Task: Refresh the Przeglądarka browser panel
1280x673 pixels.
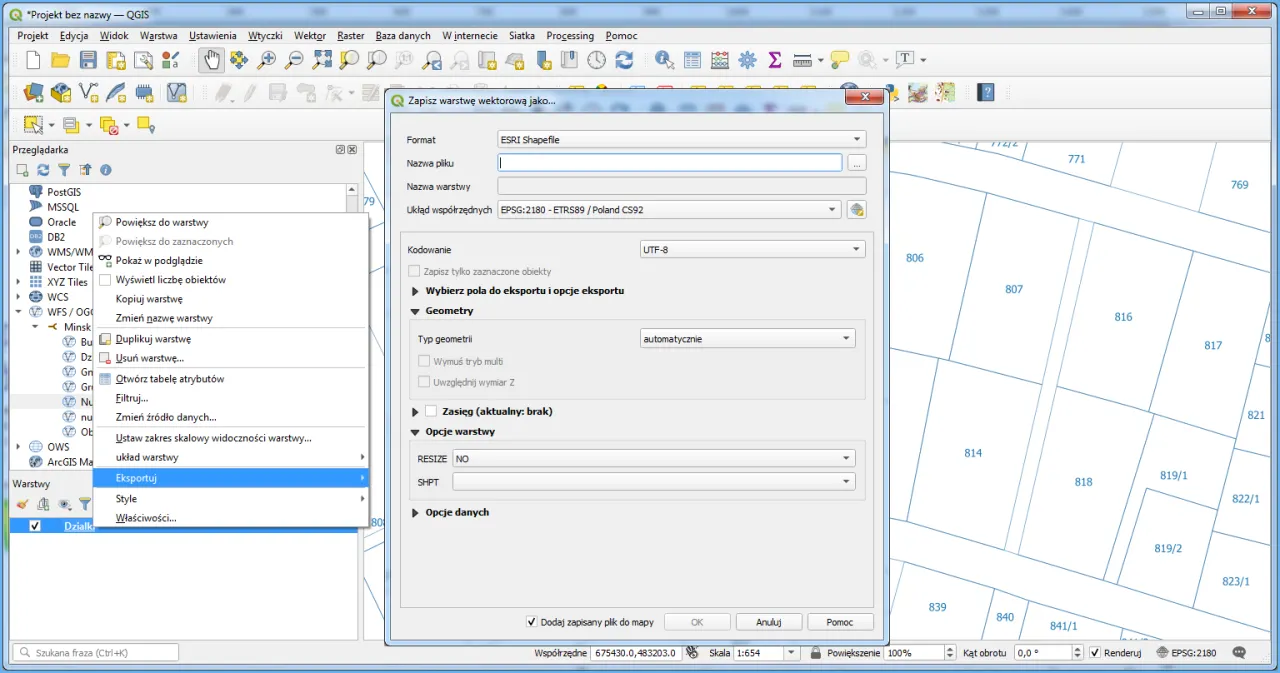Action: click(43, 170)
